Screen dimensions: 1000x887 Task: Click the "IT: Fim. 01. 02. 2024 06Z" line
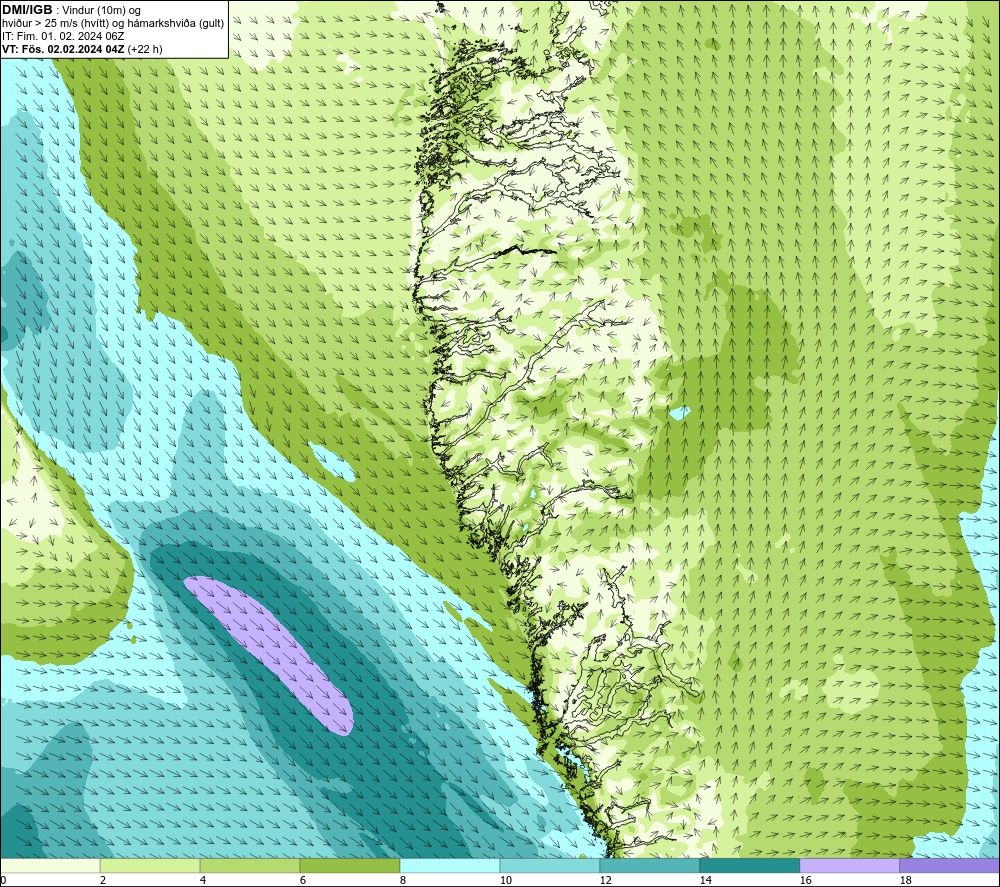point(62,36)
